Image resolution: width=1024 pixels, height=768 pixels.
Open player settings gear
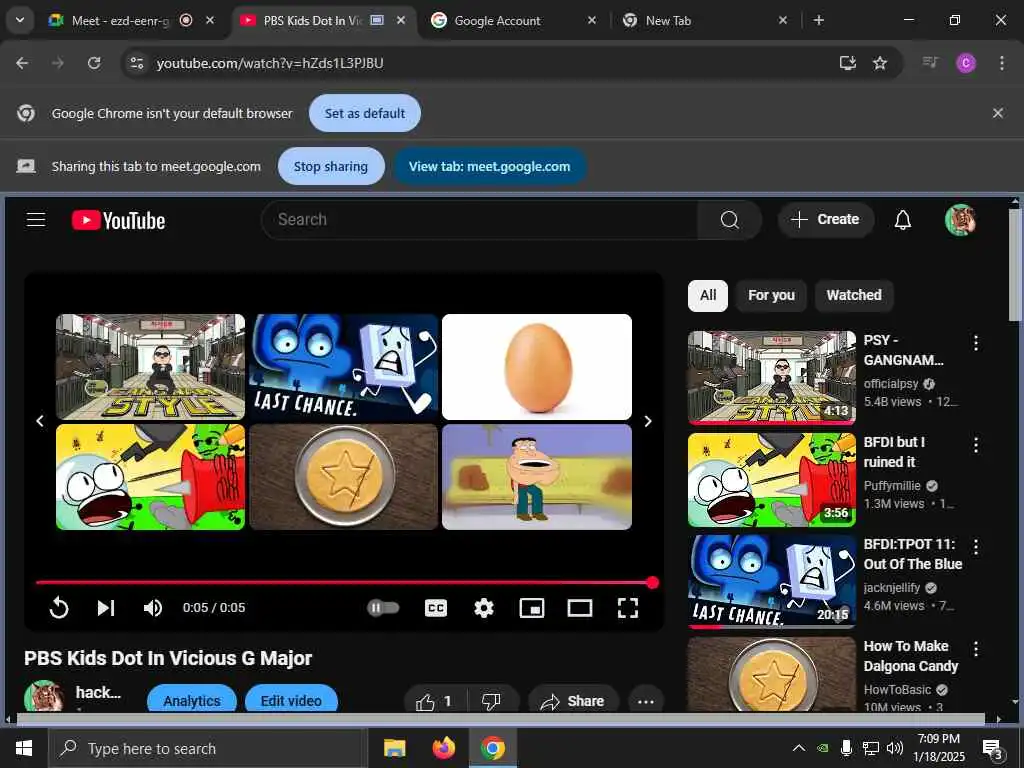click(484, 608)
